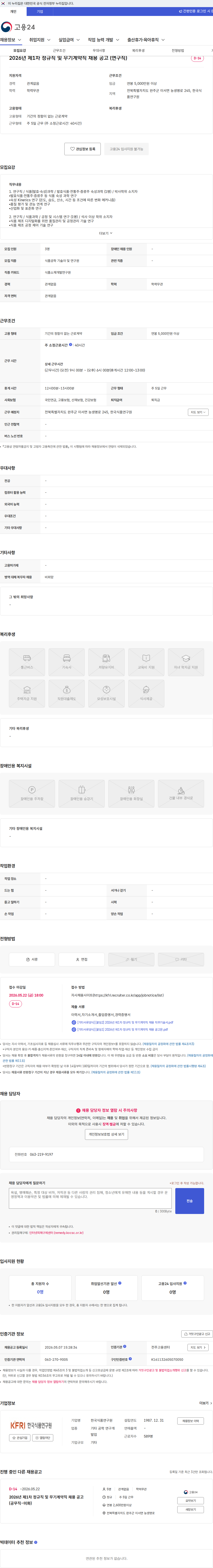
Task: Click 거짓구인광고 신고 button
Action: pos(197,1334)
